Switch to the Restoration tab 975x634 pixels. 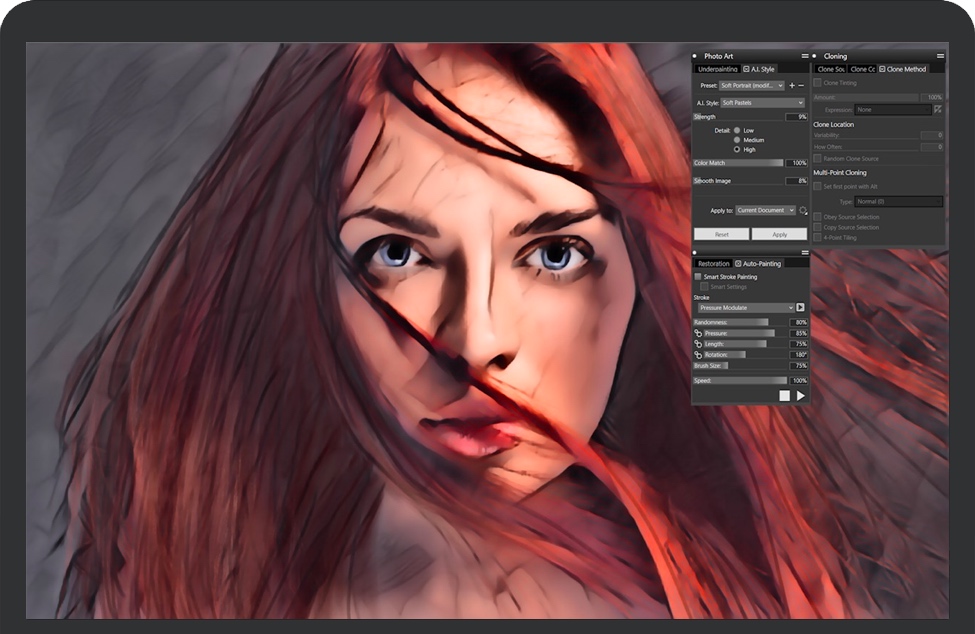pos(713,263)
